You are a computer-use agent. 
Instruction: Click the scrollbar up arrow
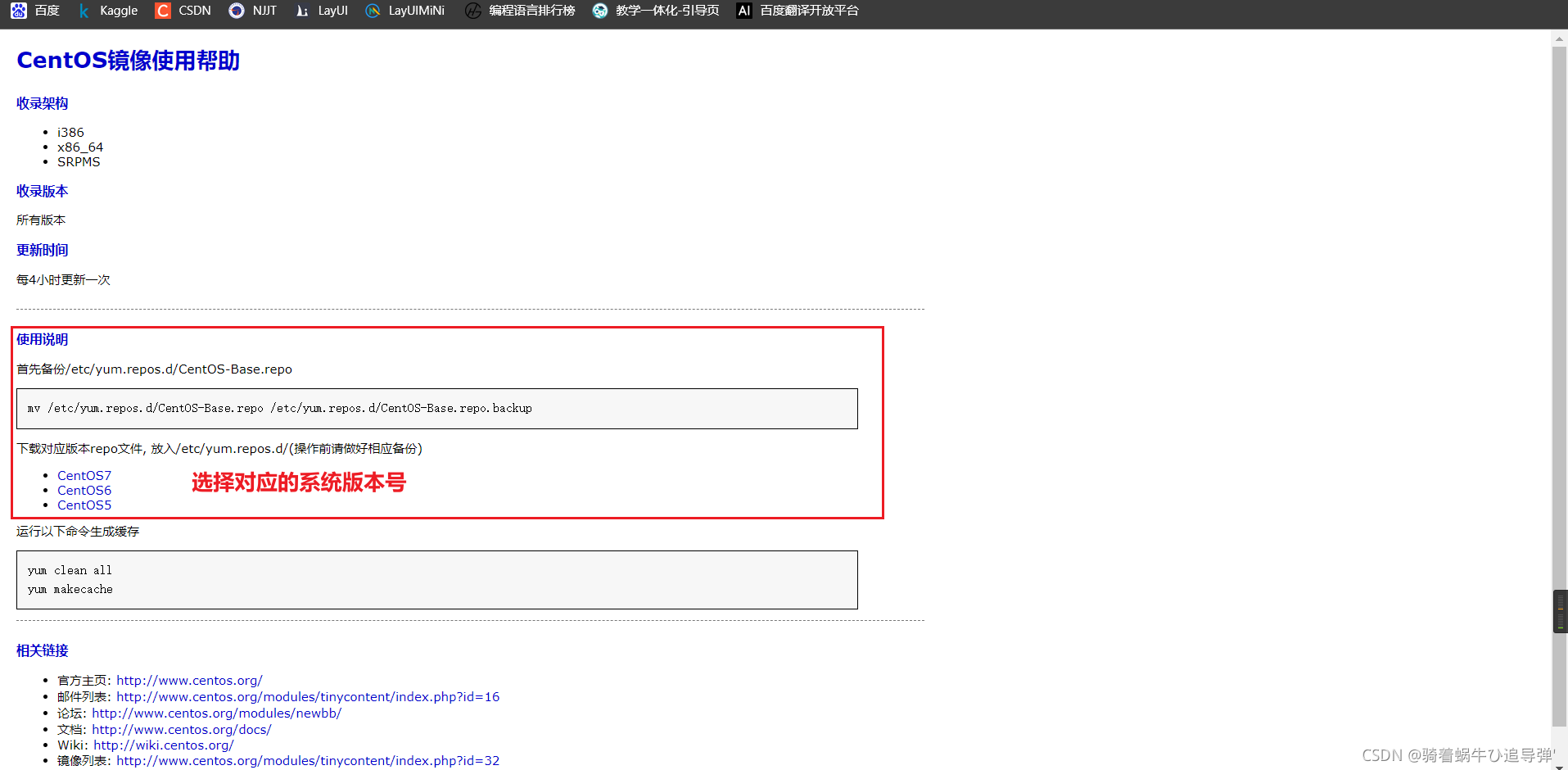point(1560,38)
